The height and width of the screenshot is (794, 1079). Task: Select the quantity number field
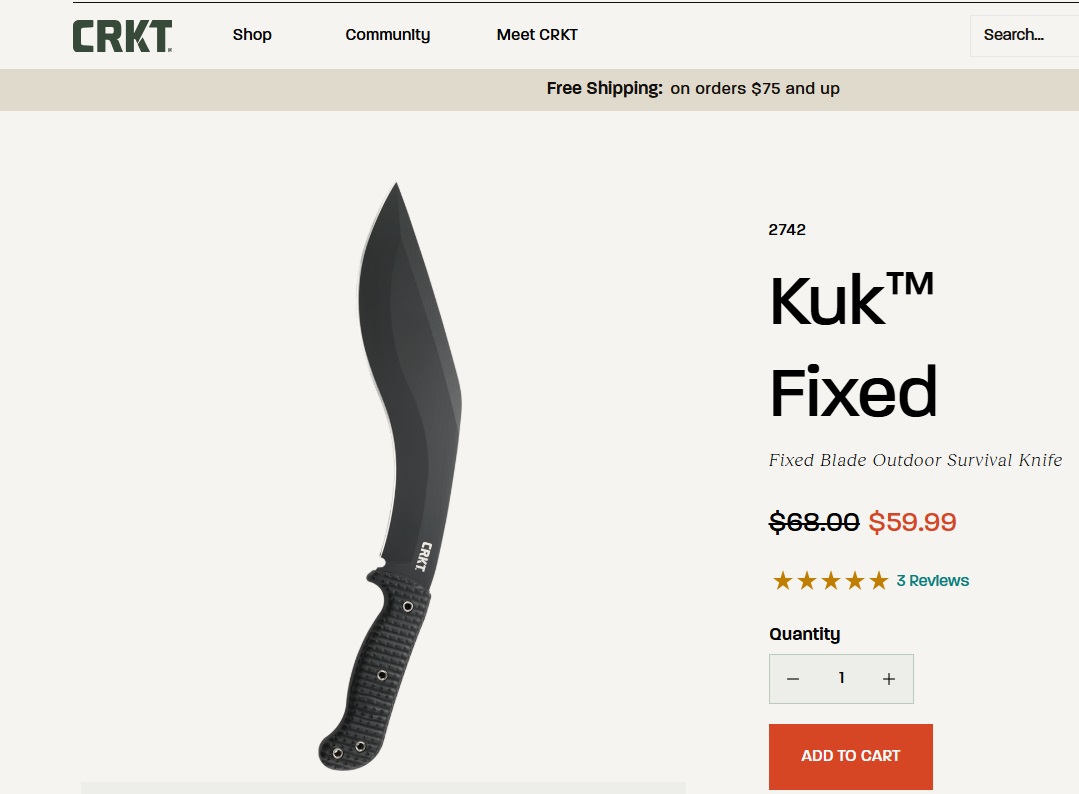[841, 678]
